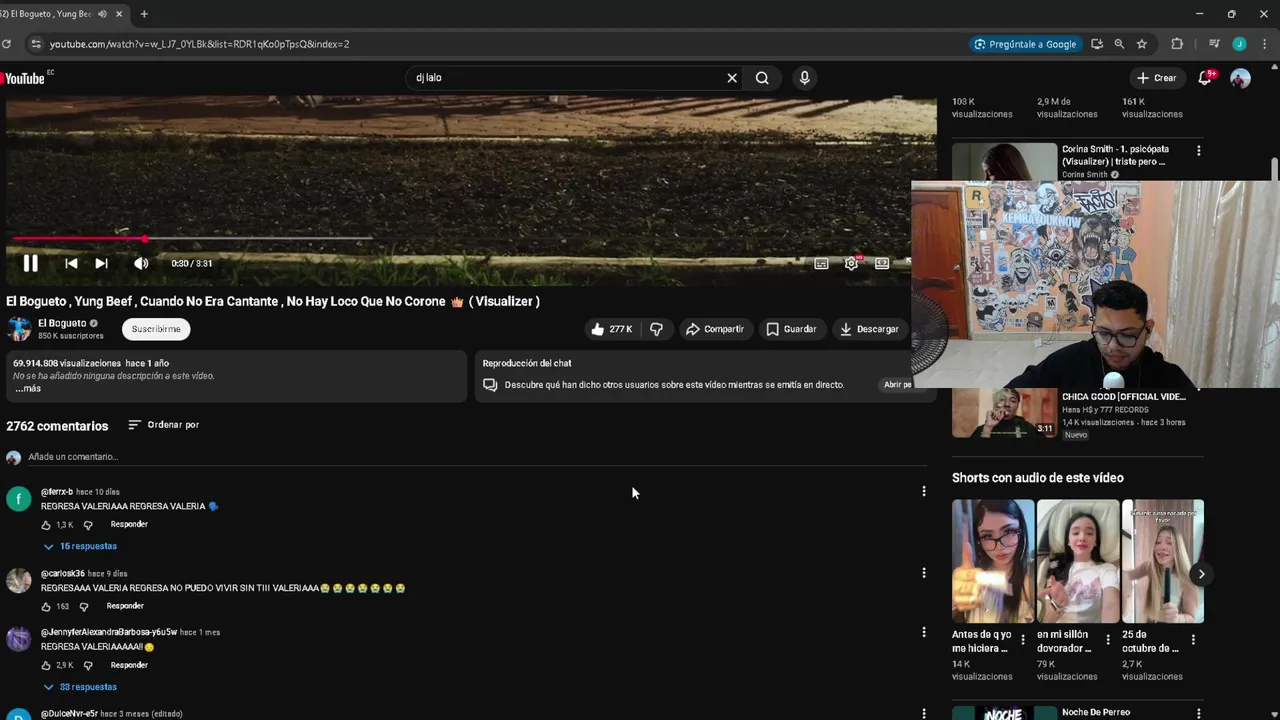Image resolution: width=1280 pixels, height=720 pixels.
Task: Subscribe with the Suscribirme button
Action: 156,329
